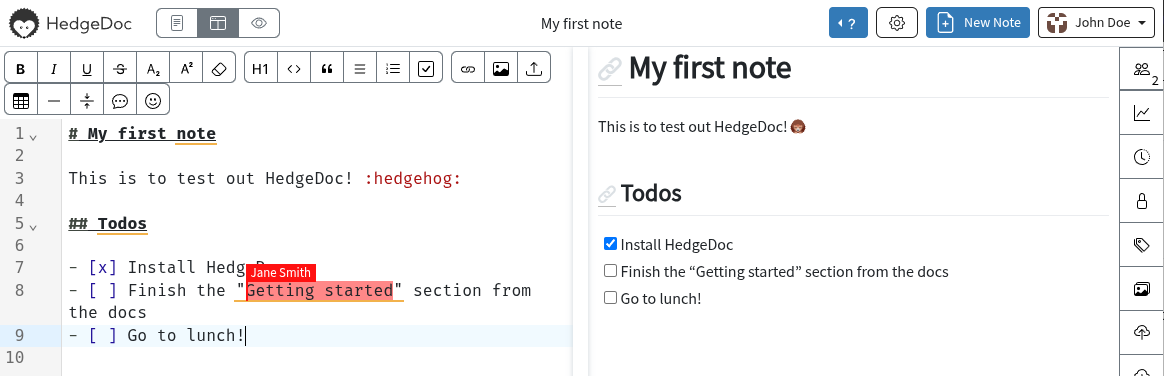Viewport: 1164px width, 376px height.
Task: Uncheck the Install HedgeDoc checkbox
Action: point(610,243)
